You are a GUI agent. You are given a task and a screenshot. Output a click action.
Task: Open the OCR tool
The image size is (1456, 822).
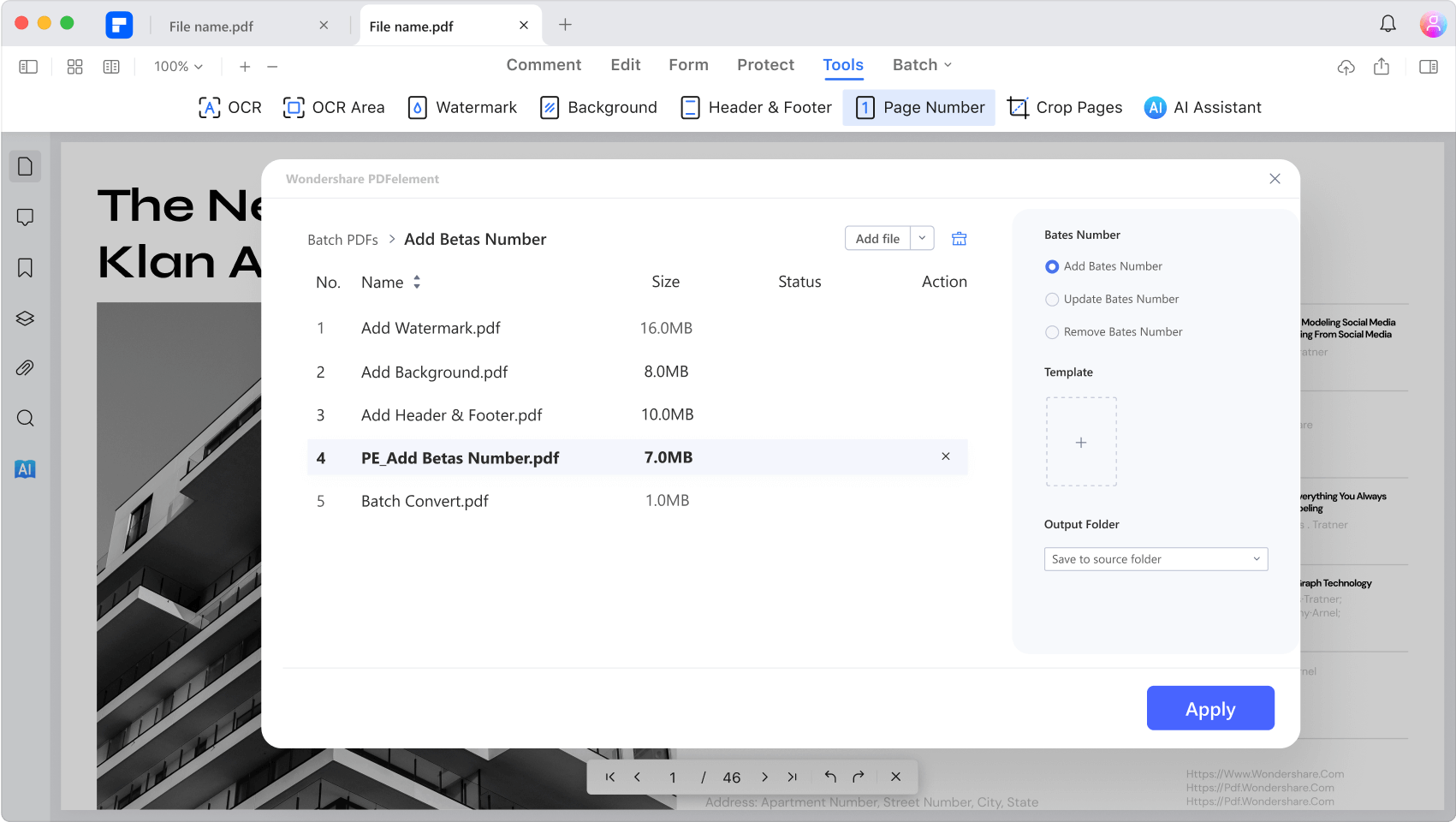pos(229,108)
